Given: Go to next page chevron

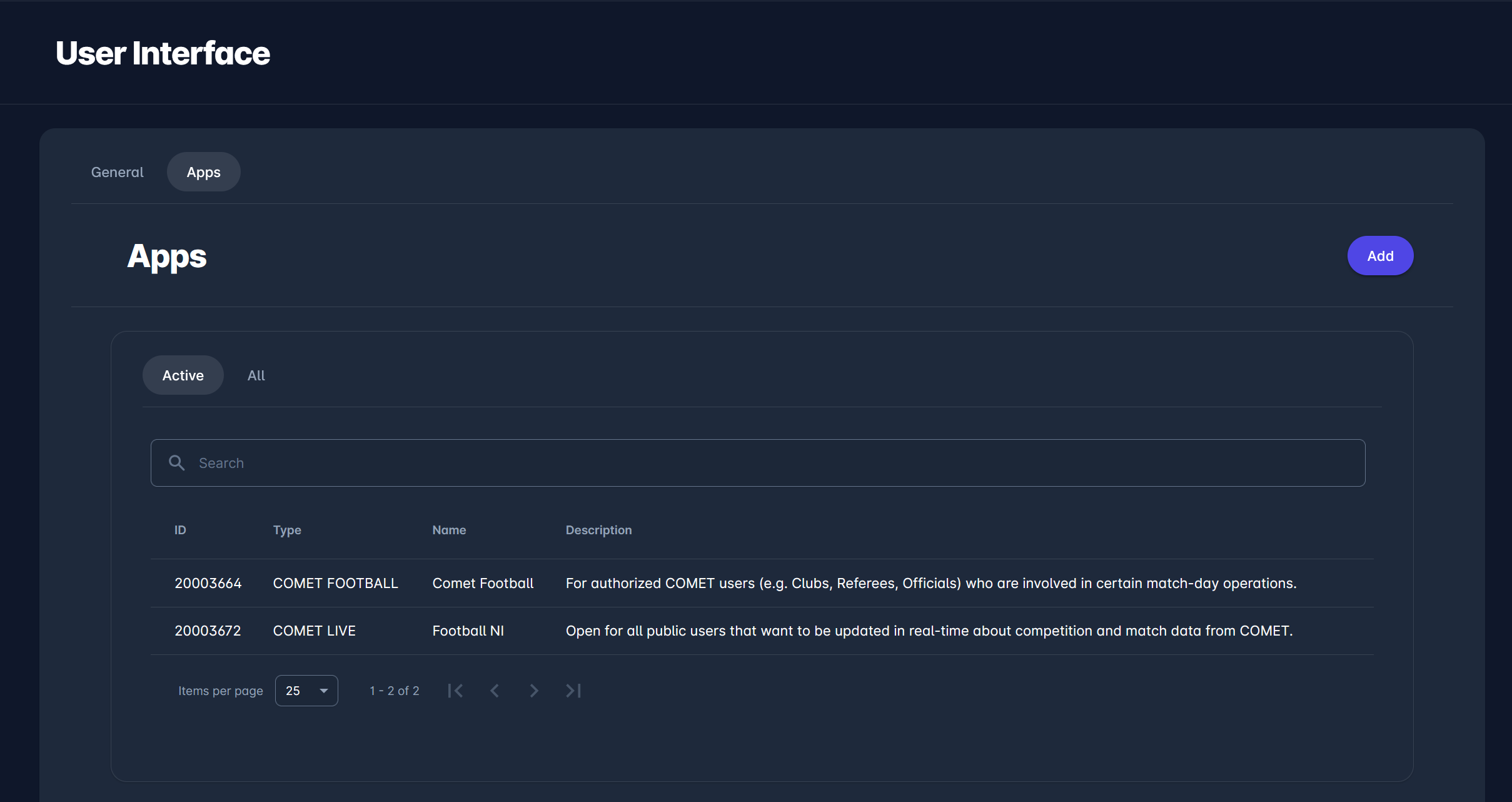Looking at the screenshot, I should [533, 691].
